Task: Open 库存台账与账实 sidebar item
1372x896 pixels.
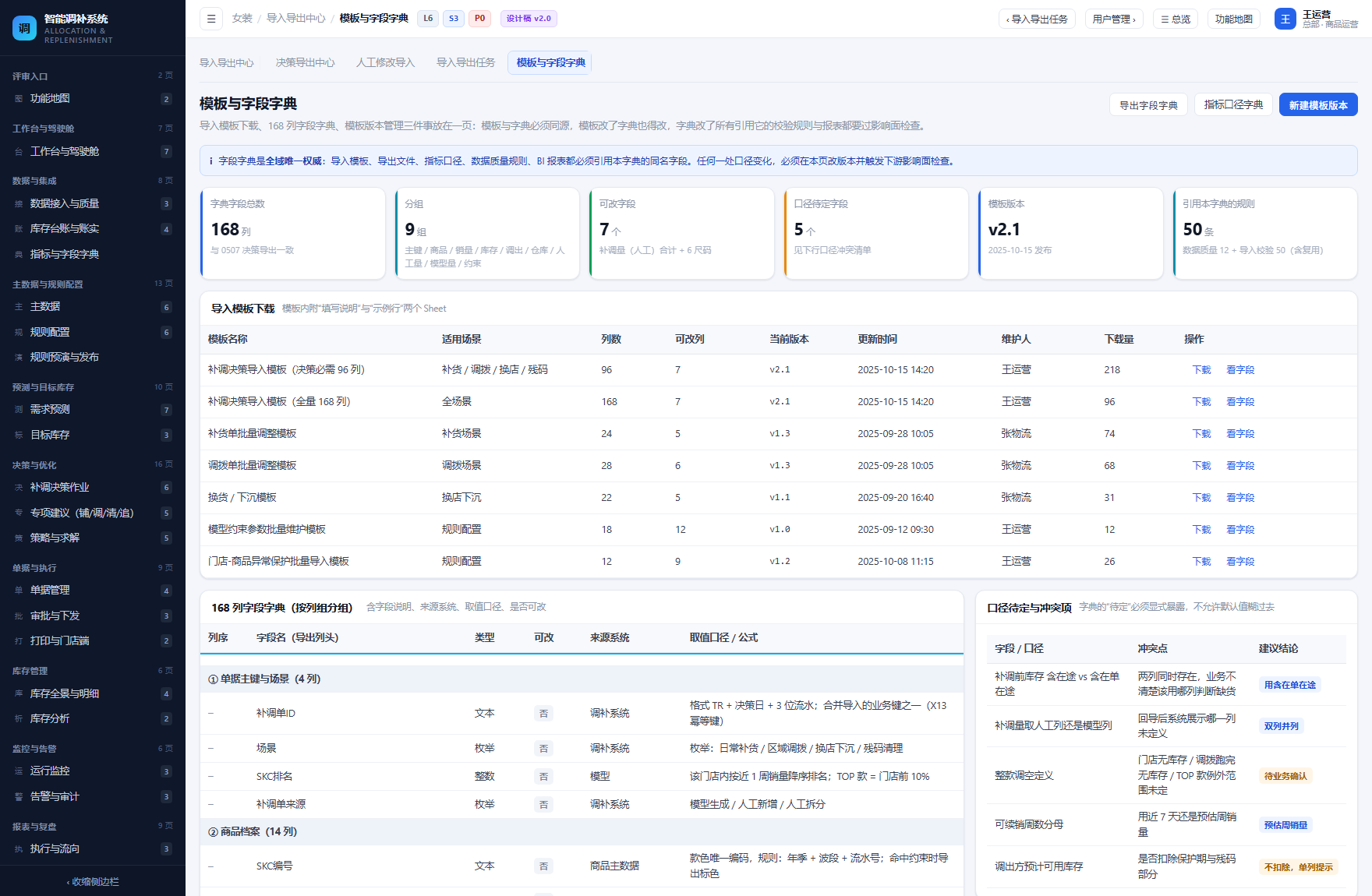Action: [93, 229]
